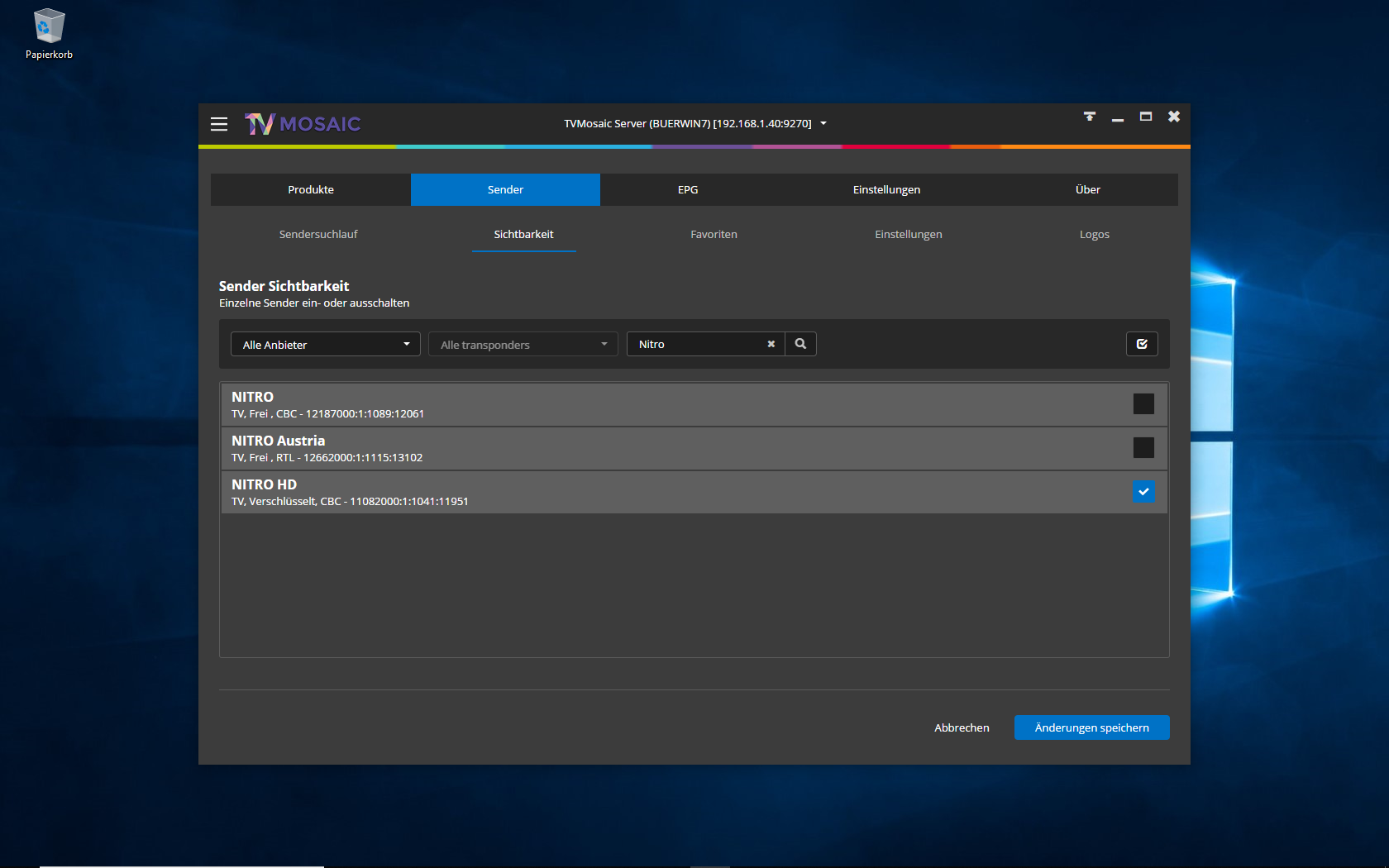The height and width of the screenshot is (868, 1389).
Task: Open the main Einstellungen tab
Action: pyautogui.click(x=886, y=189)
